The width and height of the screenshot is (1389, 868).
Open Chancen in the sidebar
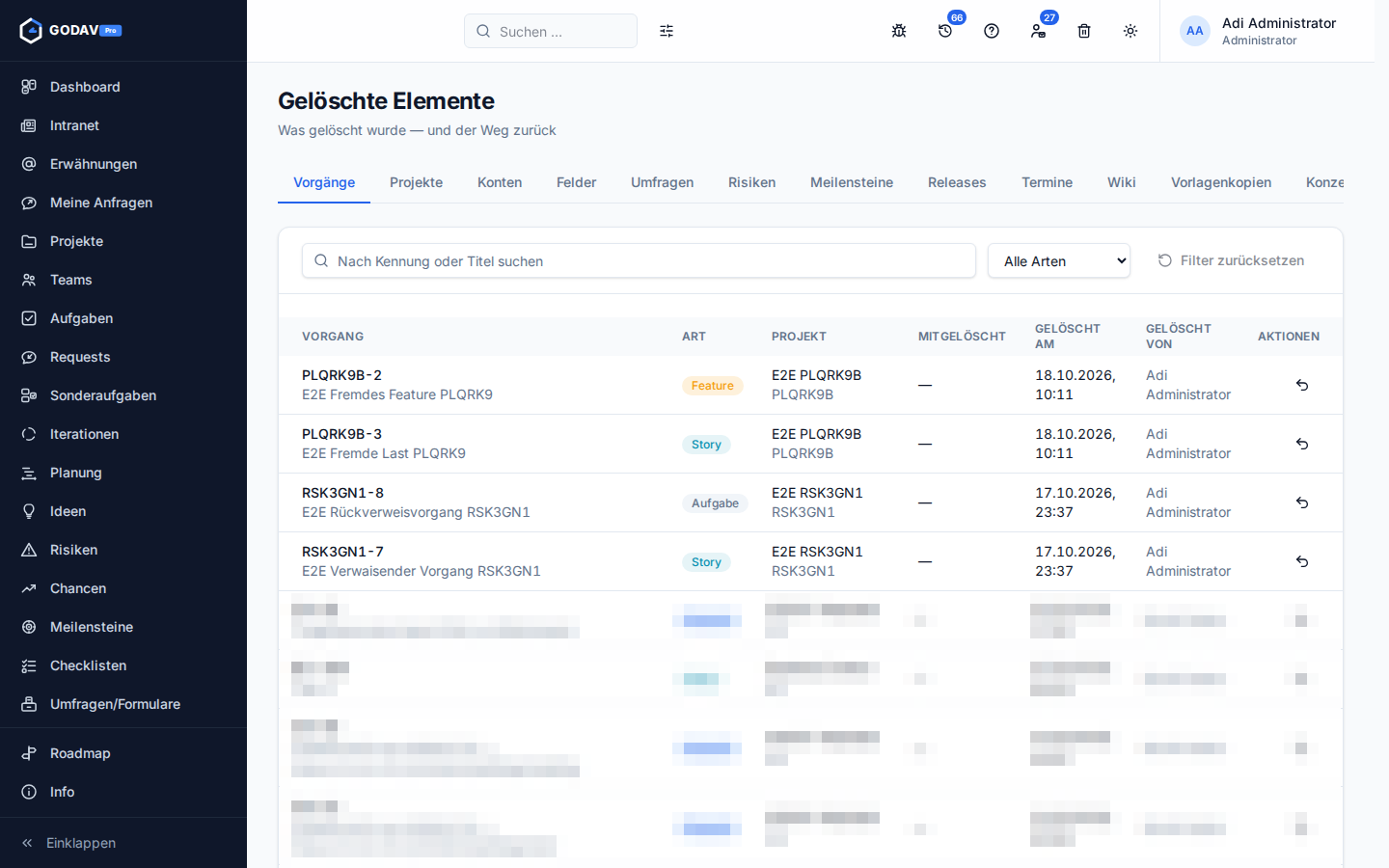123,588
